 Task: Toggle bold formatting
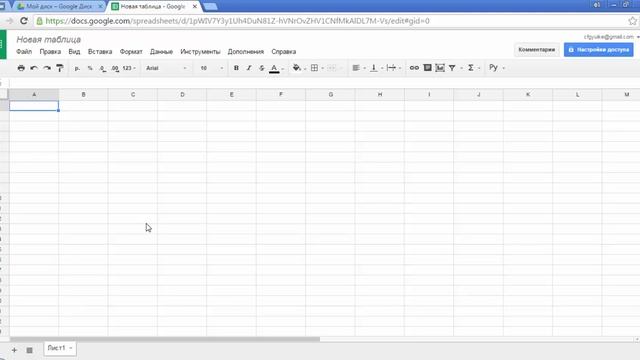click(236, 68)
